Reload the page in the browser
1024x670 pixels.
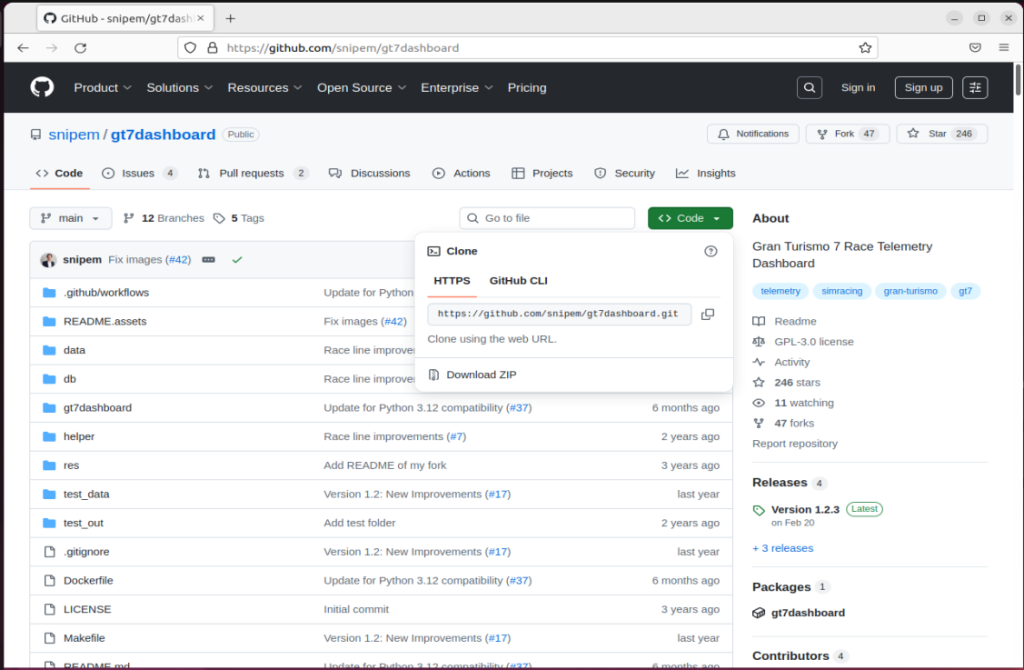80,48
